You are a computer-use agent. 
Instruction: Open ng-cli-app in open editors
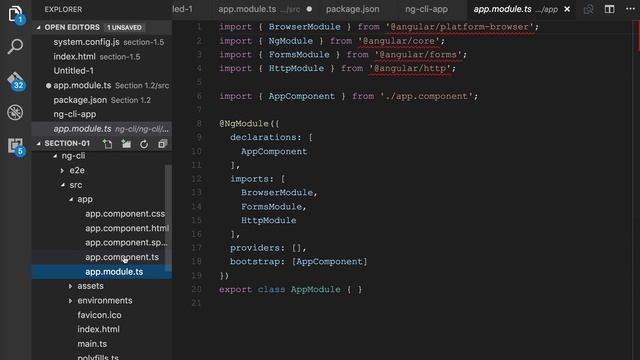tap(102, 114)
